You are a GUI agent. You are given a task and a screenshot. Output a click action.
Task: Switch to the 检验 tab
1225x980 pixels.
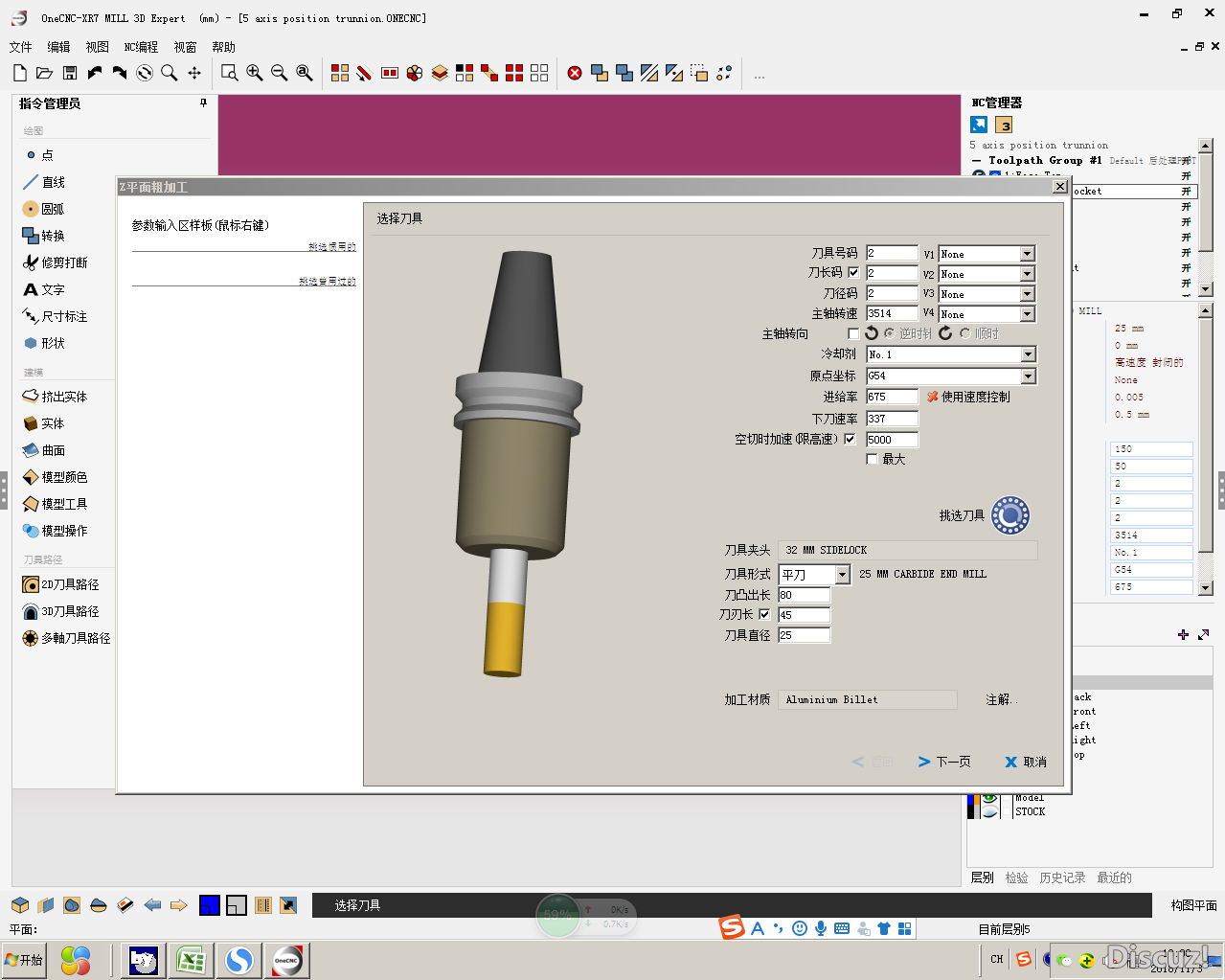point(1016,877)
